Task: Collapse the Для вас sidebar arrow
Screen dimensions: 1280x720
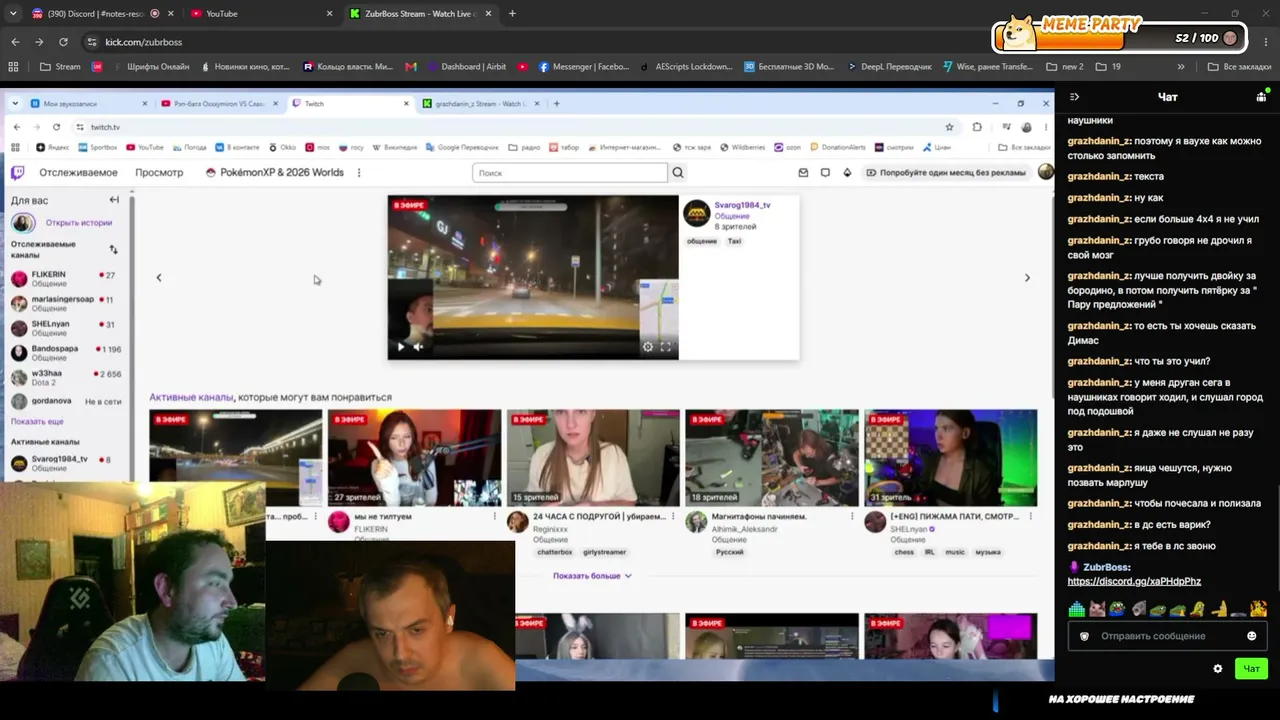Action: [x=114, y=200]
